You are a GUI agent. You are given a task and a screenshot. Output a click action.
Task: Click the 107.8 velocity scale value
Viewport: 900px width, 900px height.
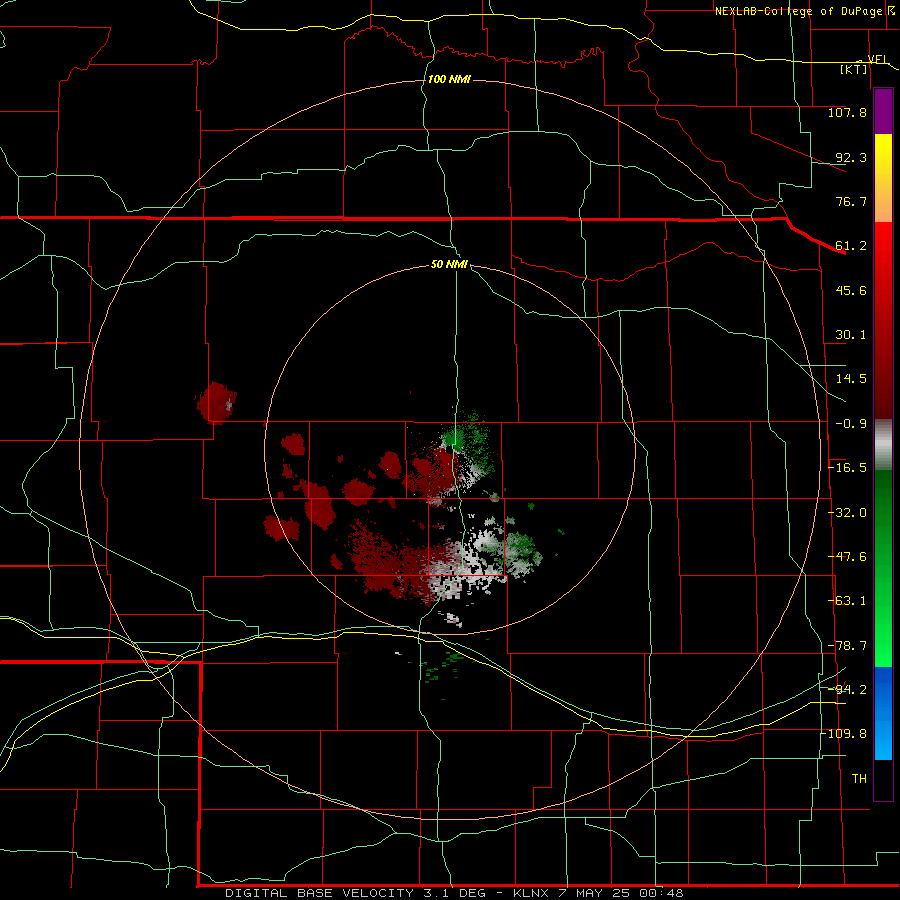(x=847, y=112)
